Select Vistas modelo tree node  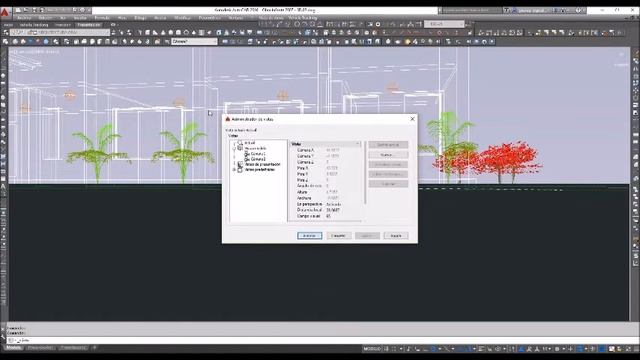click(x=255, y=148)
